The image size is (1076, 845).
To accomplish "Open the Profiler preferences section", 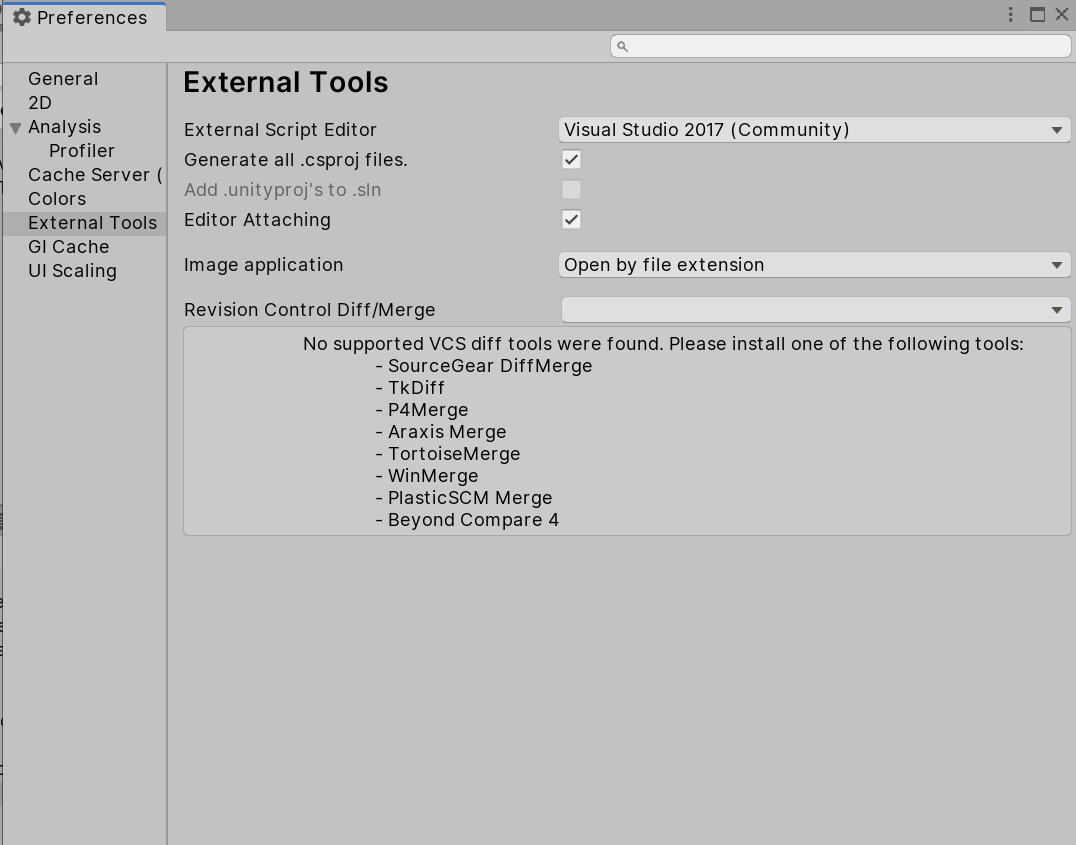I will point(82,151).
